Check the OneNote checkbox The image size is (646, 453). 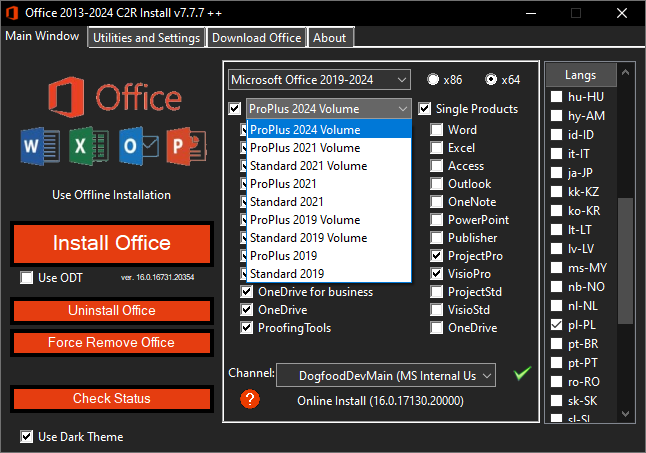pos(436,202)
